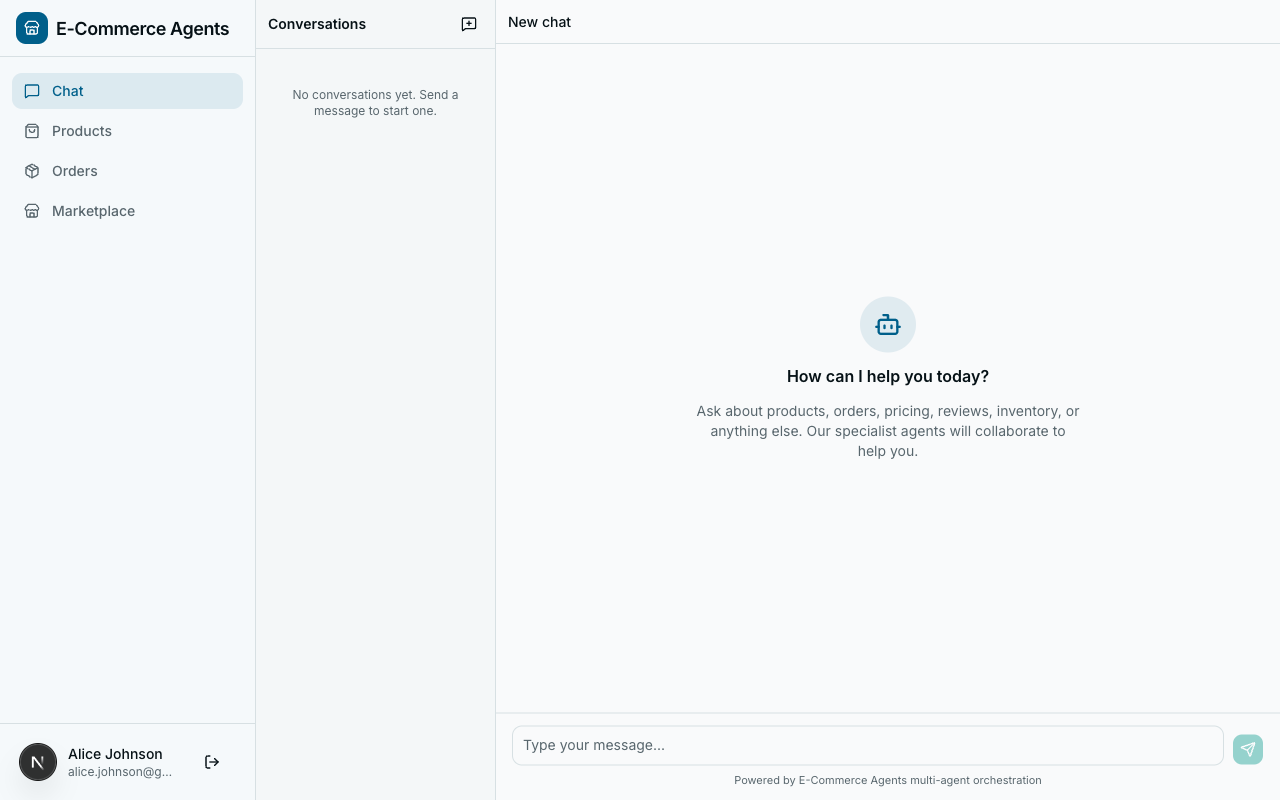
Task: Click the alice.johnson email text
Action: 119,772
